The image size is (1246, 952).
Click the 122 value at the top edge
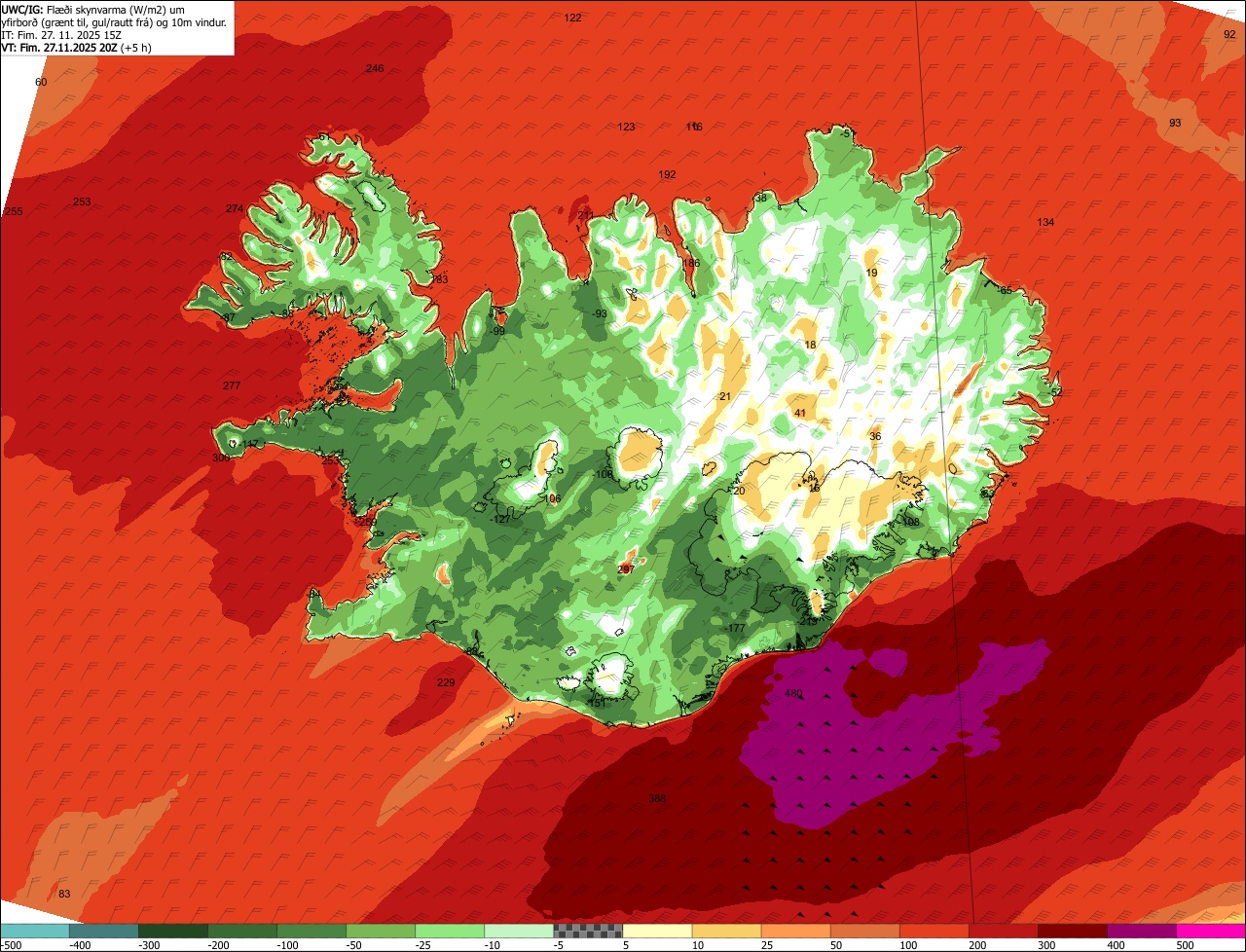pyautogui.click(x=573, y=18)
